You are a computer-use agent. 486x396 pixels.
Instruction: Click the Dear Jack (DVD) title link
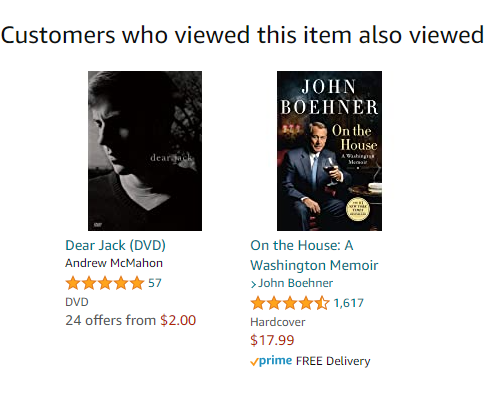[x=115, y=245]
